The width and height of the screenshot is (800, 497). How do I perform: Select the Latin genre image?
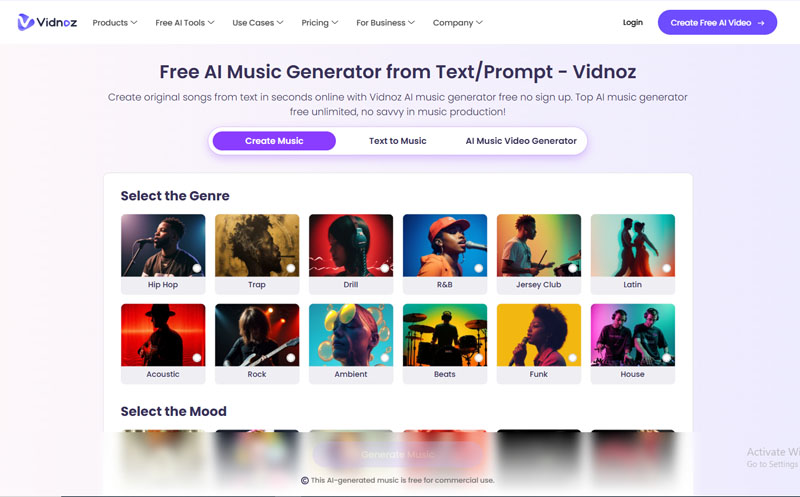point(633,245)
